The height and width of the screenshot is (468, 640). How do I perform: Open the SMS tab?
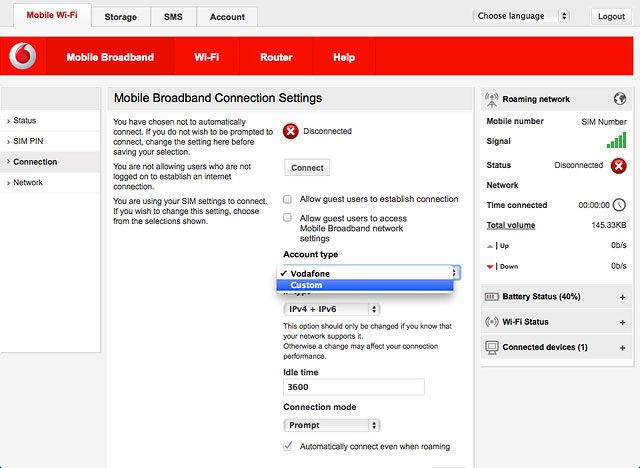click(173, 17)
